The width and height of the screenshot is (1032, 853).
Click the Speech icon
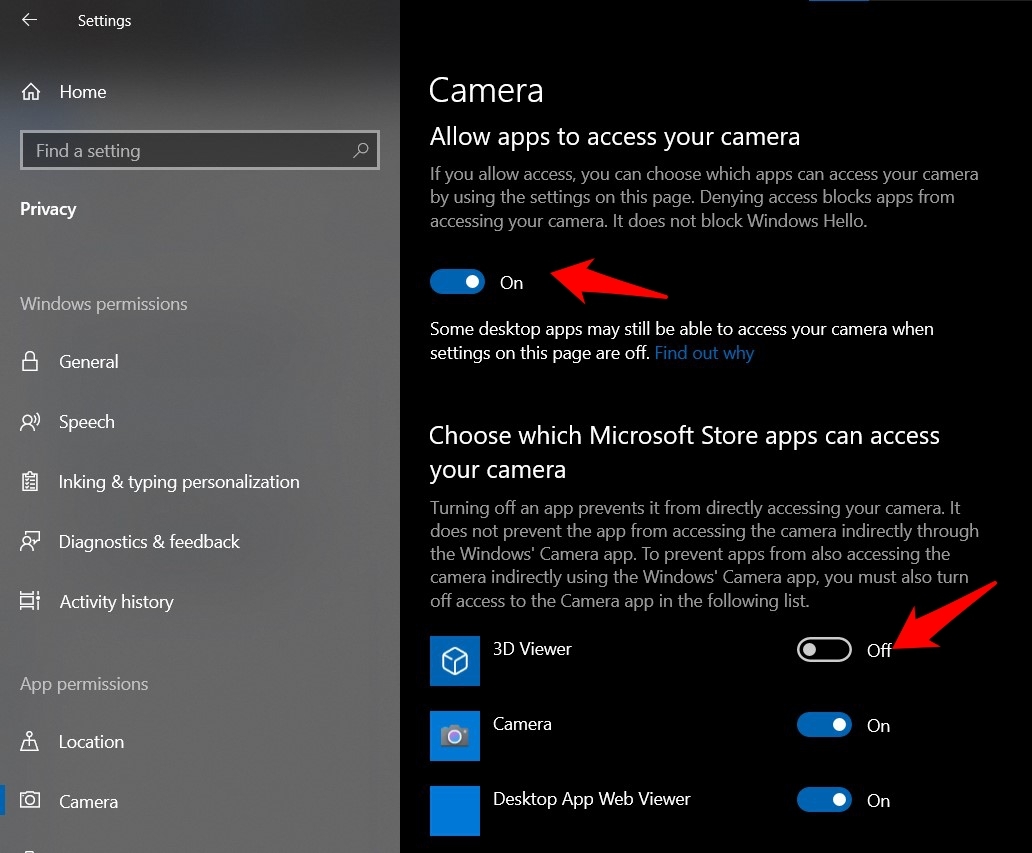[x=30, y=421]
